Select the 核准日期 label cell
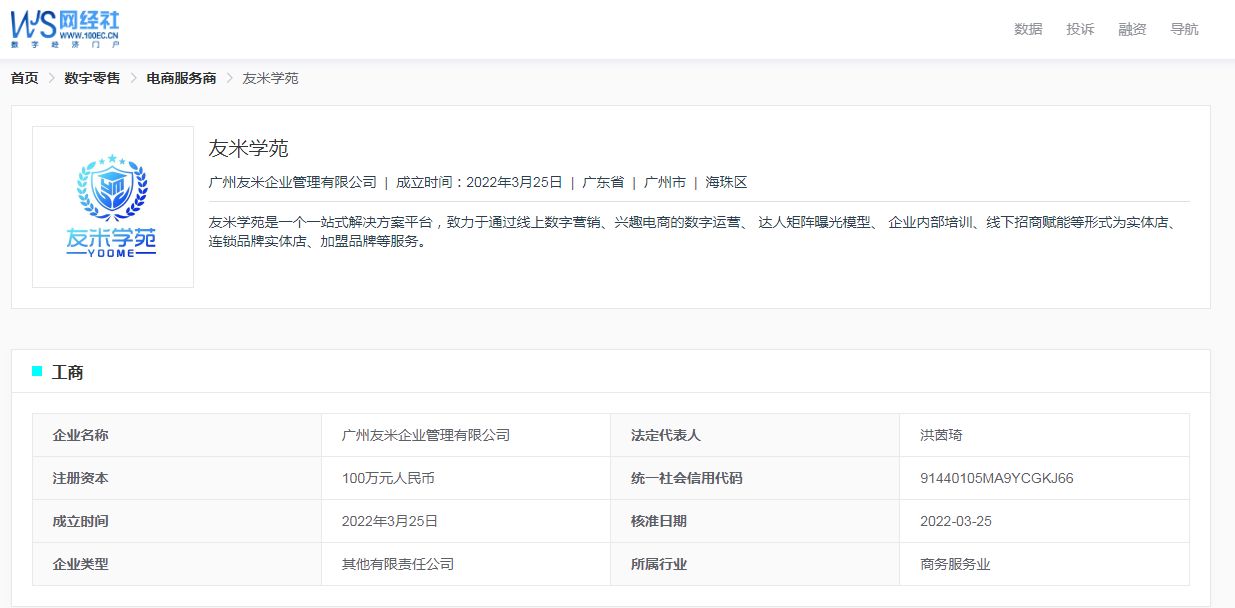The image size is (1235, 608). 755,521
